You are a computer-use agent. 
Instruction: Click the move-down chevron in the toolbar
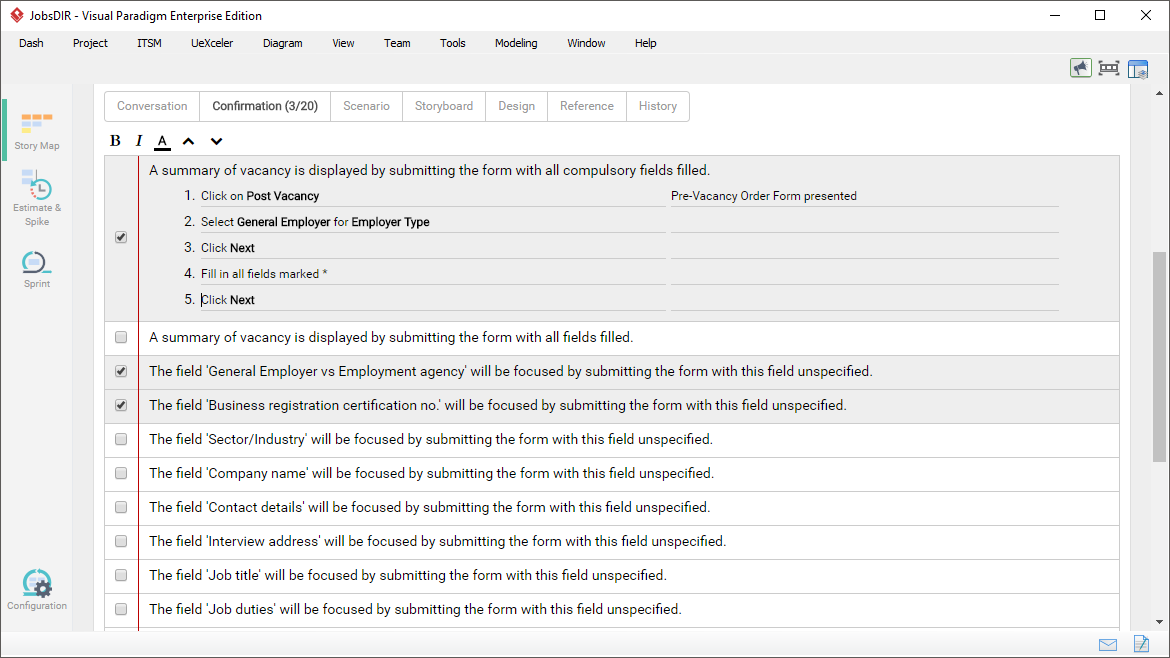[216, 141]
